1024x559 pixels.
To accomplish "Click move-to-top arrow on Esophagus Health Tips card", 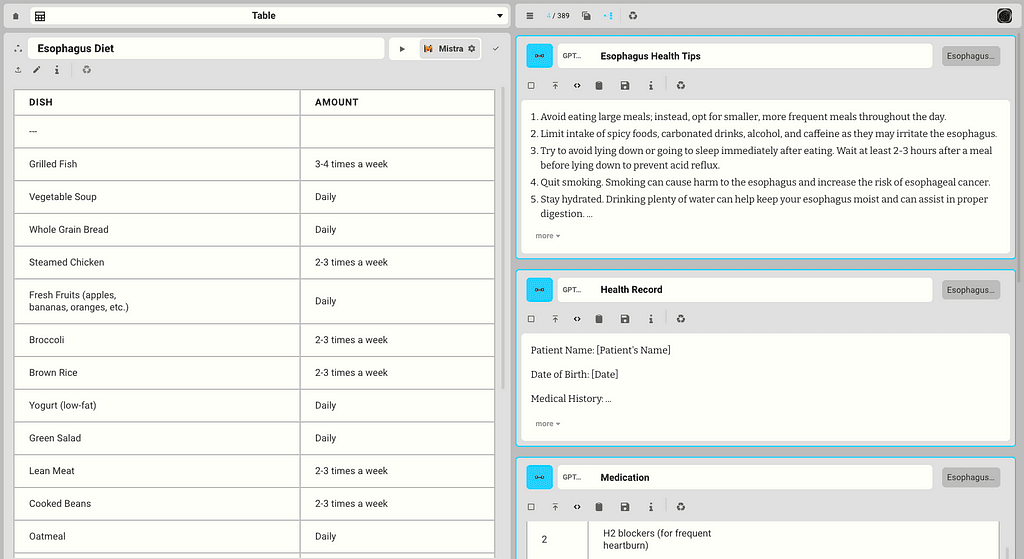I will pyautogui.click(x=555, y=86).
